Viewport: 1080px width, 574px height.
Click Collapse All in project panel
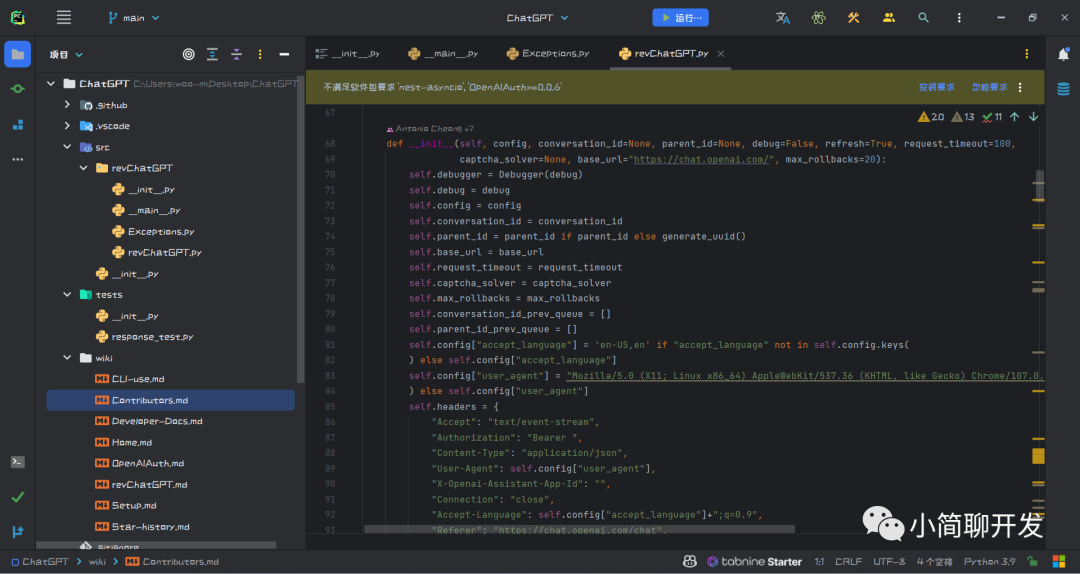click(x=236, y=54)
